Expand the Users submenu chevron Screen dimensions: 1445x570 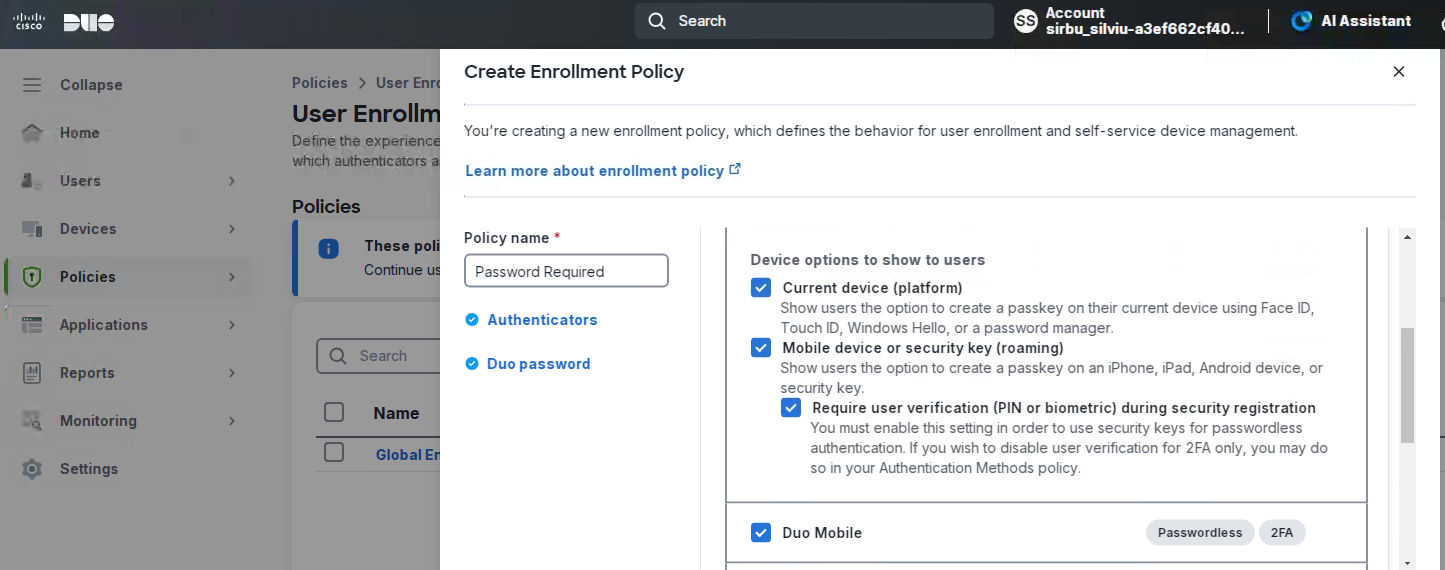click(x=232, y=181)
